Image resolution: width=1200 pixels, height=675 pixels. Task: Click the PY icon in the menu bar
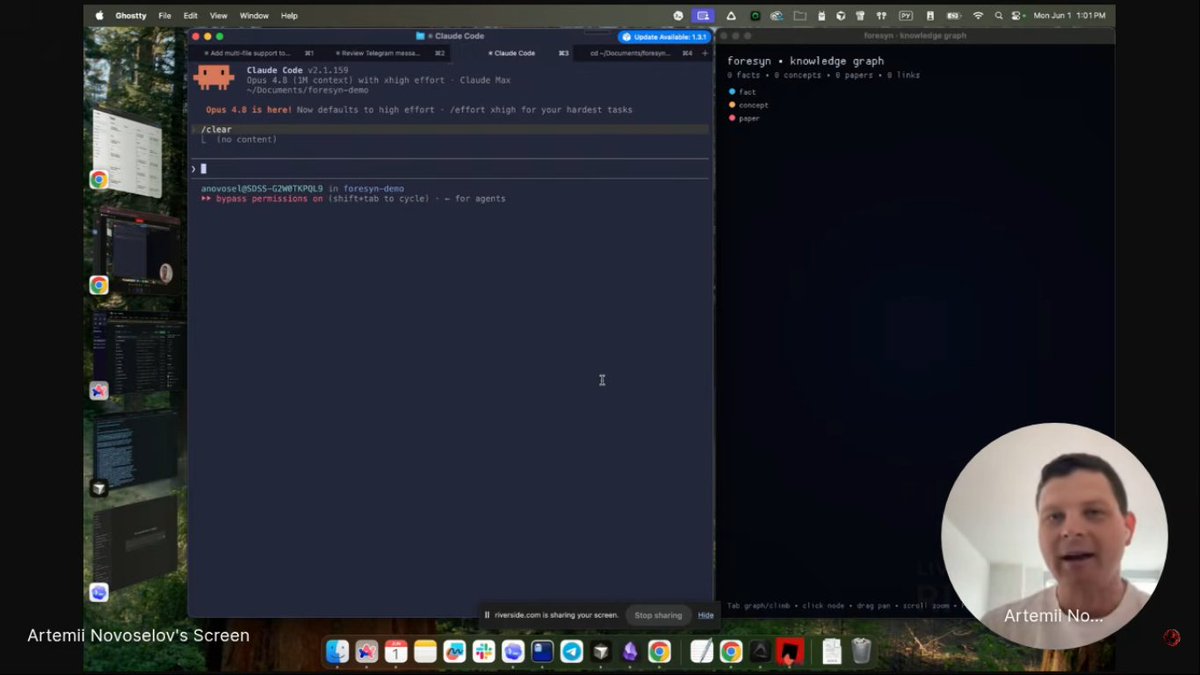(x=906, y=16)
